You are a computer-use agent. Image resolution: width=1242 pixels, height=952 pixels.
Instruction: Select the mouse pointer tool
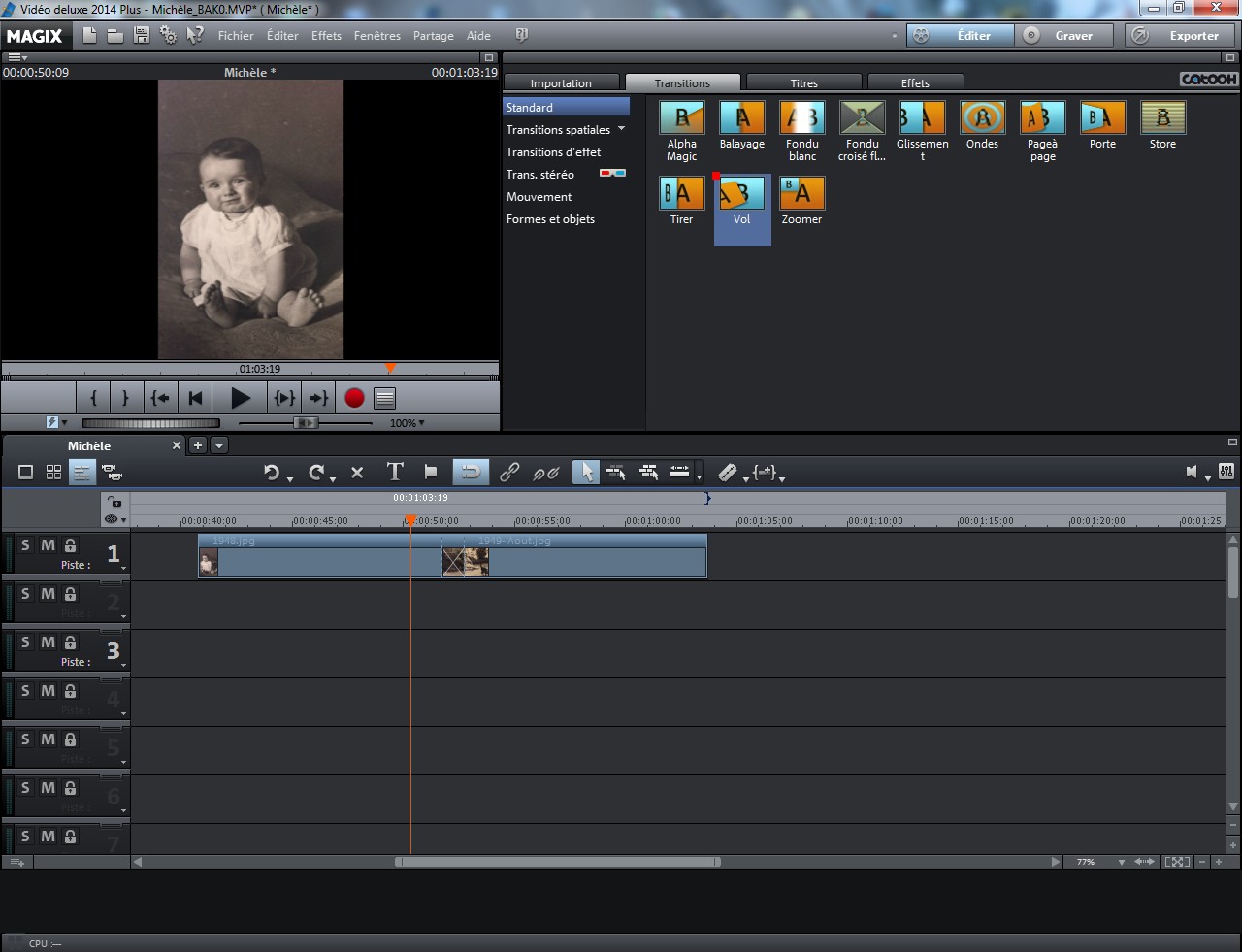586,473
